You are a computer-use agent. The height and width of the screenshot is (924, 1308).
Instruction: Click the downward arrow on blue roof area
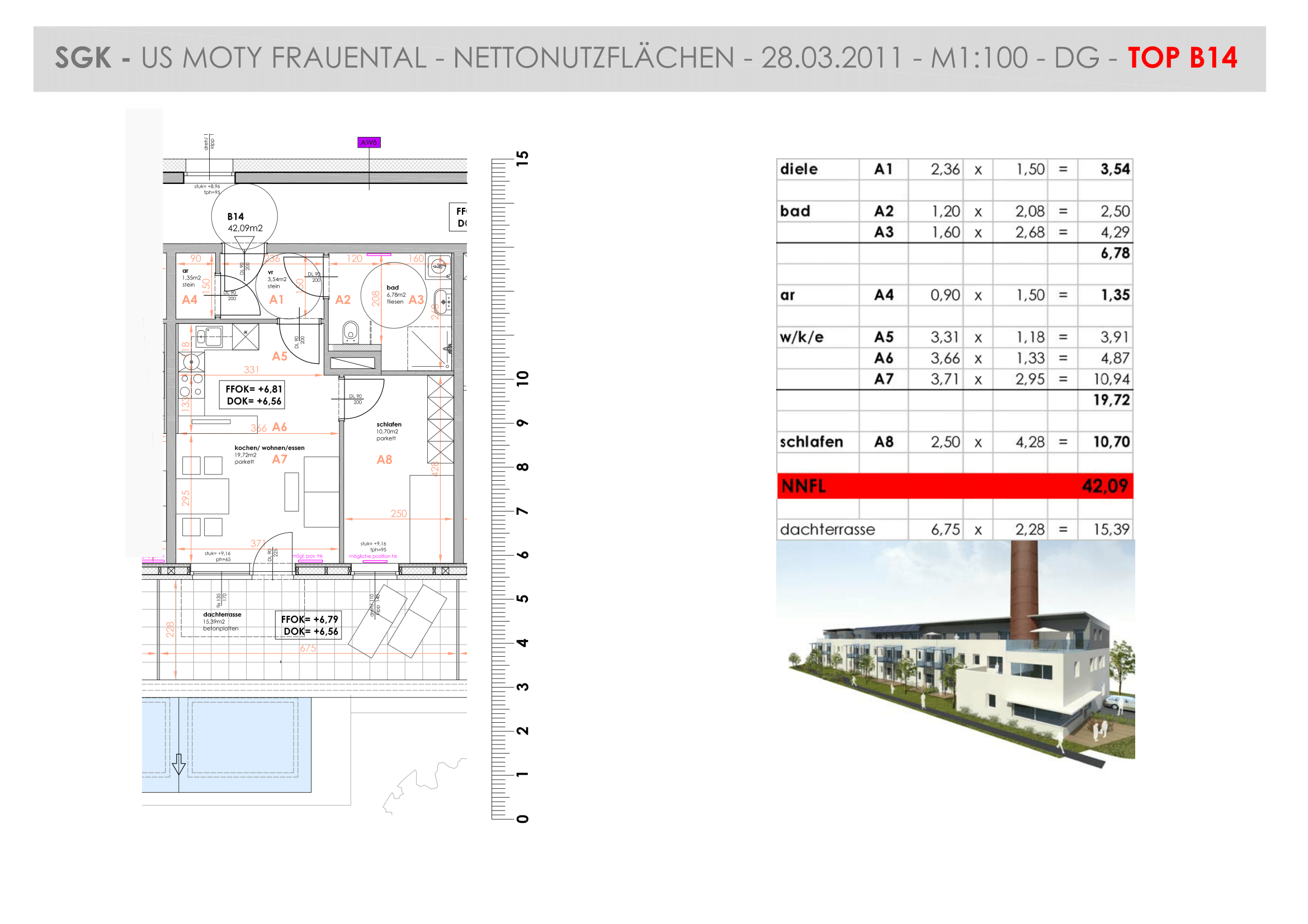click(179, 764)
